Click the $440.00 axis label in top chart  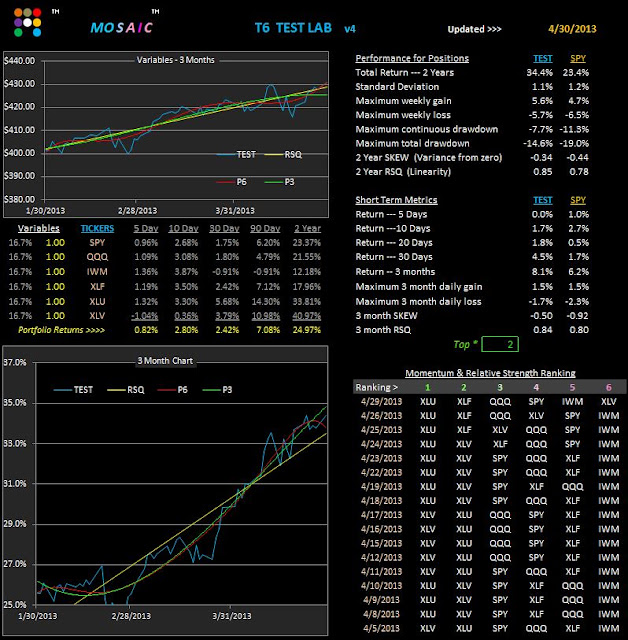click(19, 61)
